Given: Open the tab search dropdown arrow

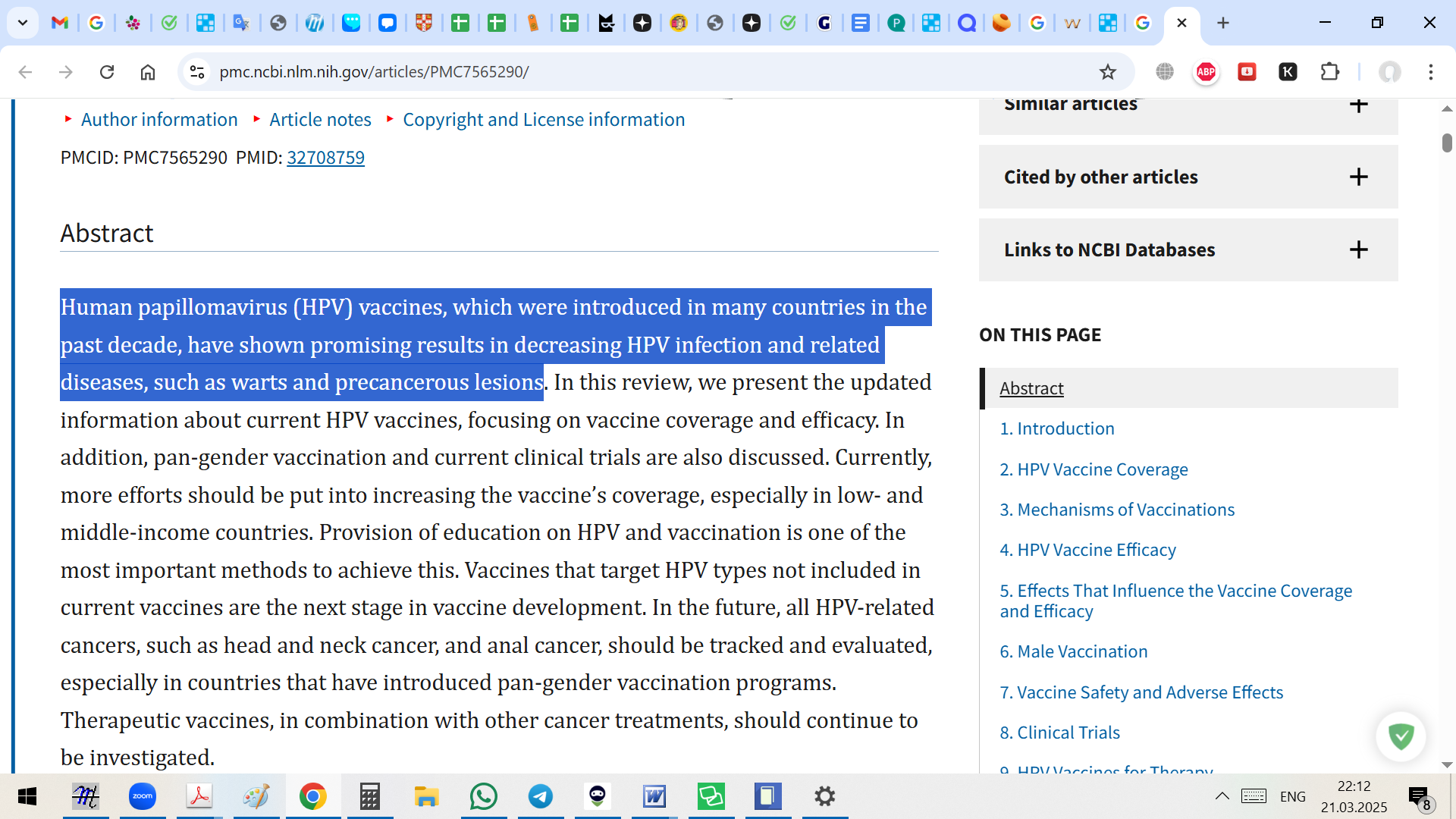Looking at the screenshot, I should point(23,23).
